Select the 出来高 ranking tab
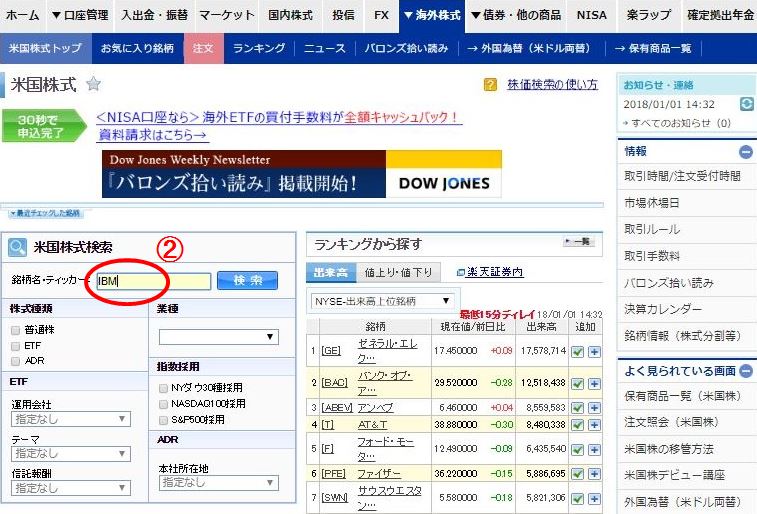This screenshot has height=514, width=757. [331, 273]
